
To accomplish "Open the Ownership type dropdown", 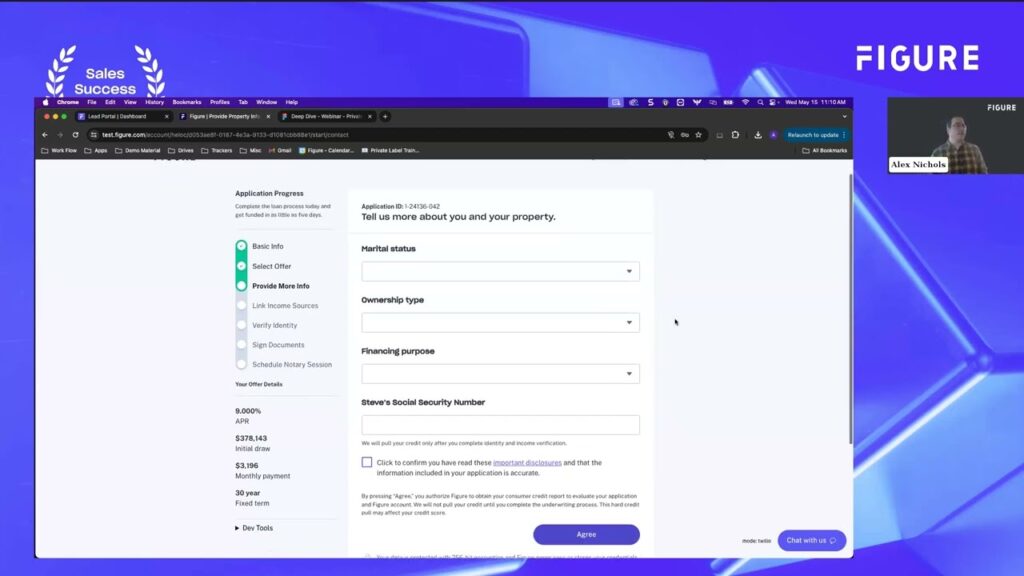I will click(500, 322).
